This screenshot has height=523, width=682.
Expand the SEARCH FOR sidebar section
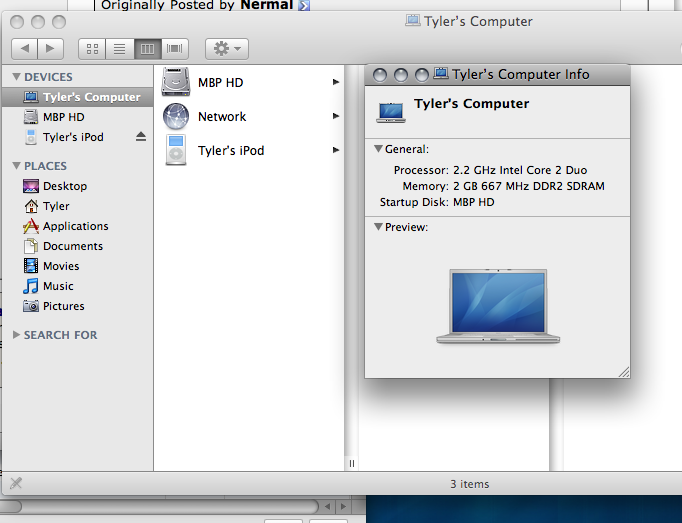(x=17, y=335)
